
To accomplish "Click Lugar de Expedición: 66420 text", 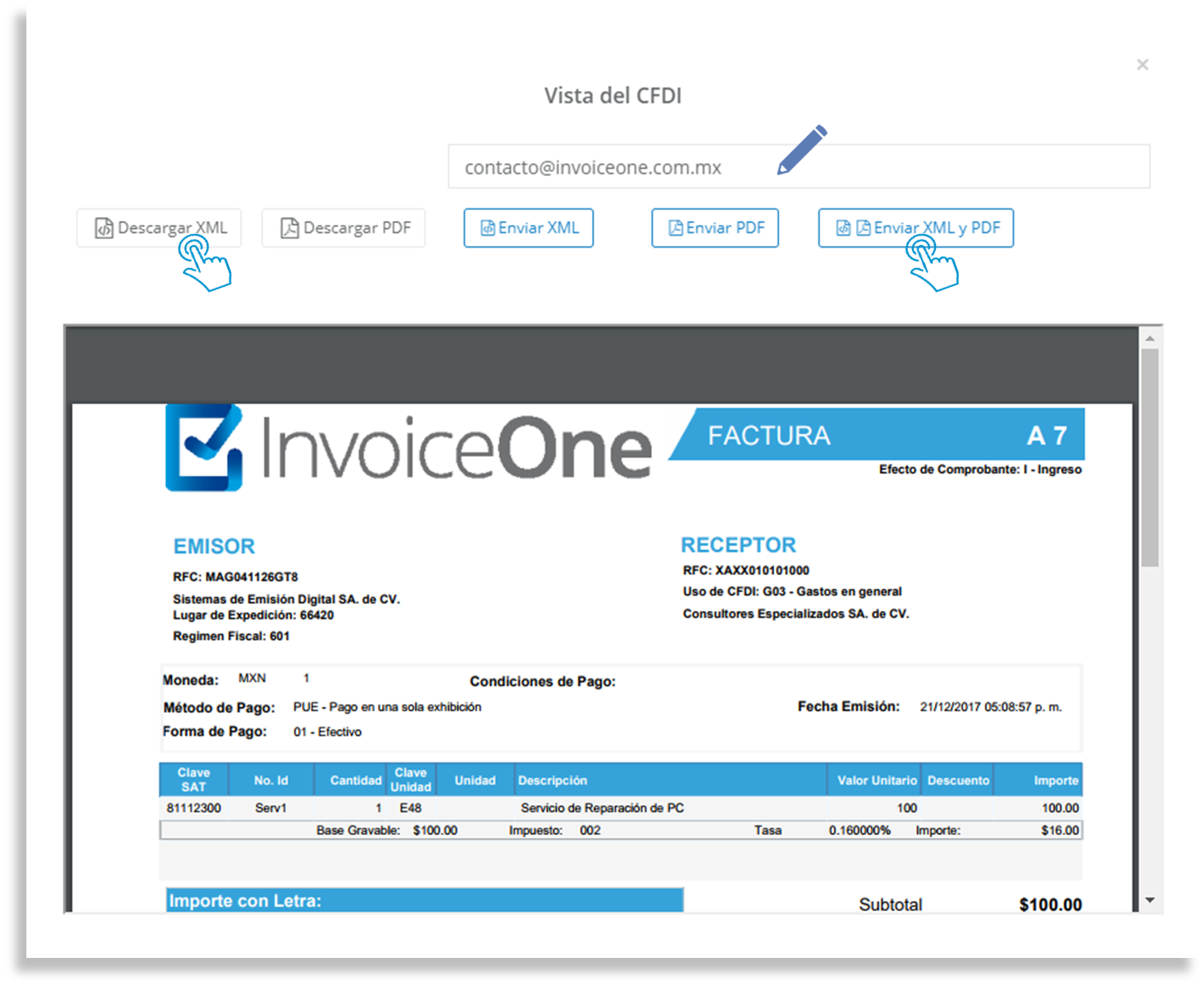I will coord(254,615).
